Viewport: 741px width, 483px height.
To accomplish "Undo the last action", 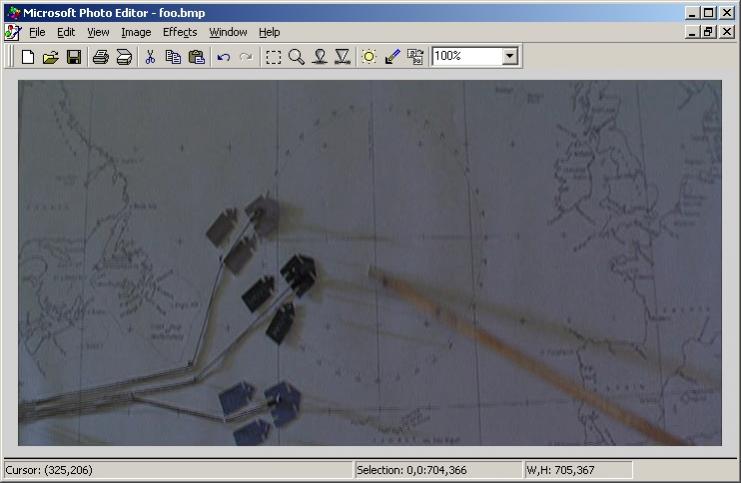I will (223, 57).
